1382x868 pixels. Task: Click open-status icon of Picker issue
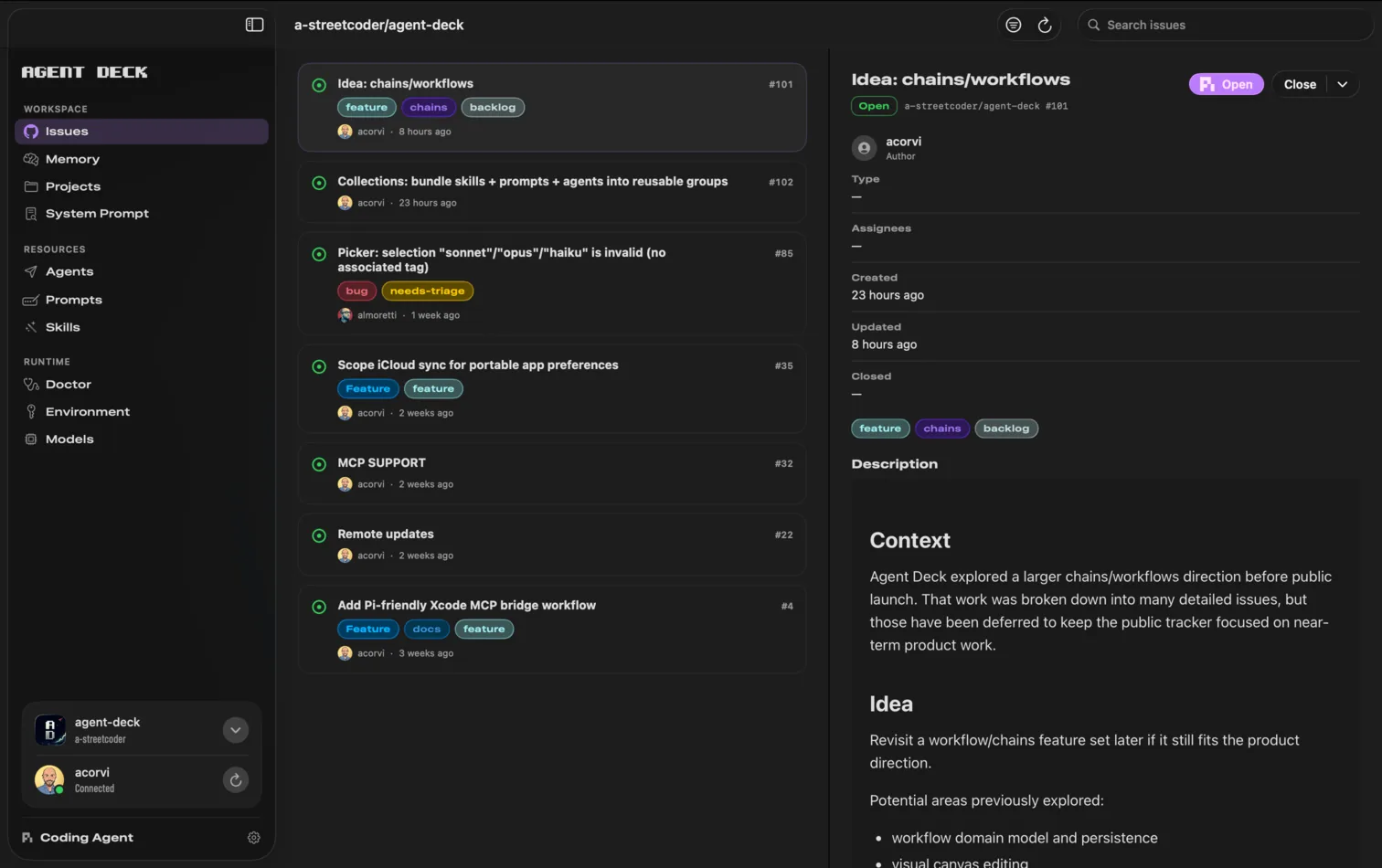point(319,254)
